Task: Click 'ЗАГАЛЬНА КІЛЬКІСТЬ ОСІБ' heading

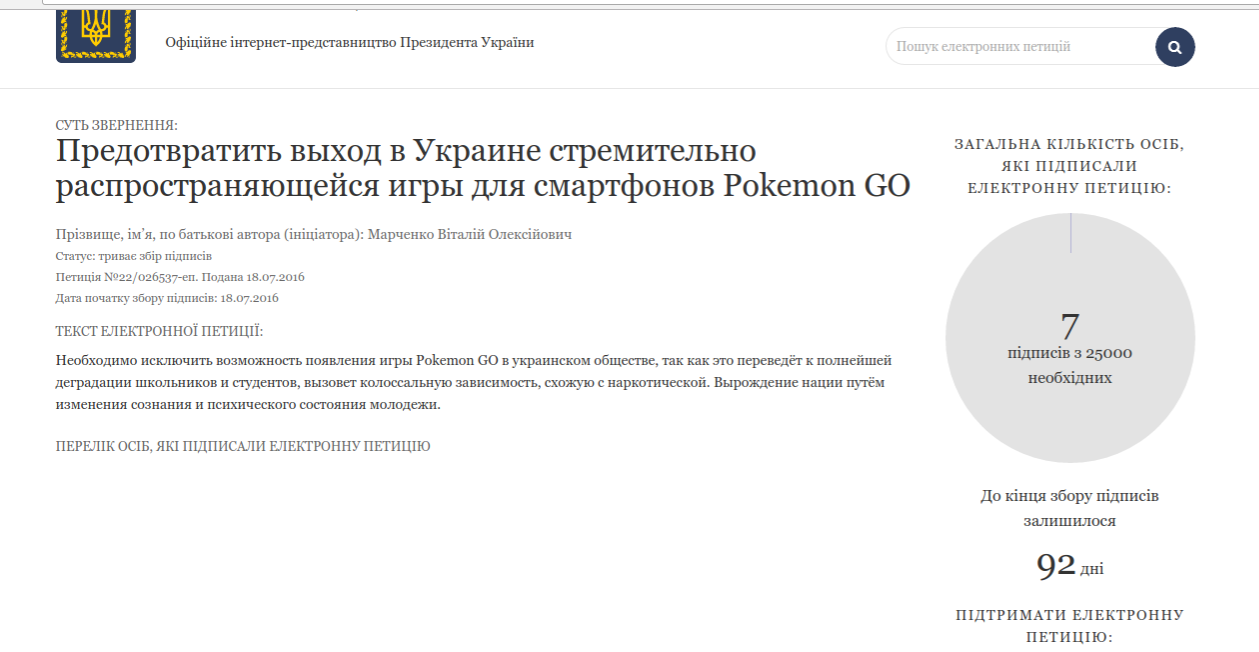Action: coord(1070,166)
